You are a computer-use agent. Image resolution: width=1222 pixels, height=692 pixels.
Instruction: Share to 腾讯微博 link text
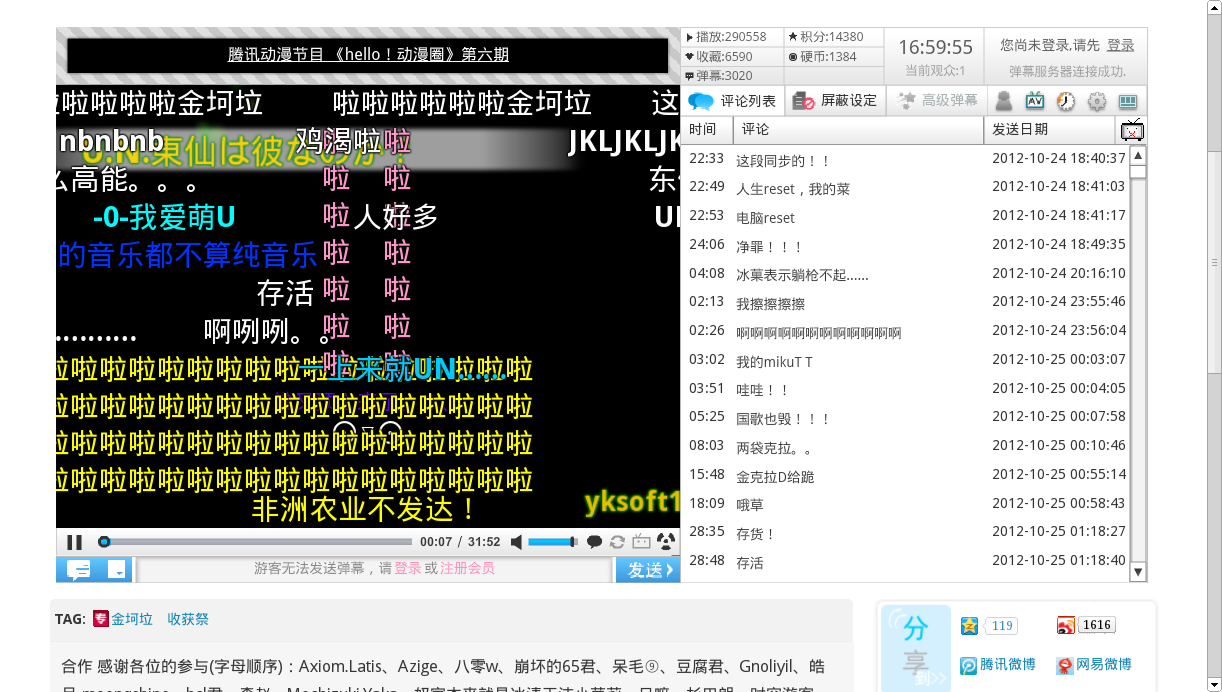[x=1007, y=664]
